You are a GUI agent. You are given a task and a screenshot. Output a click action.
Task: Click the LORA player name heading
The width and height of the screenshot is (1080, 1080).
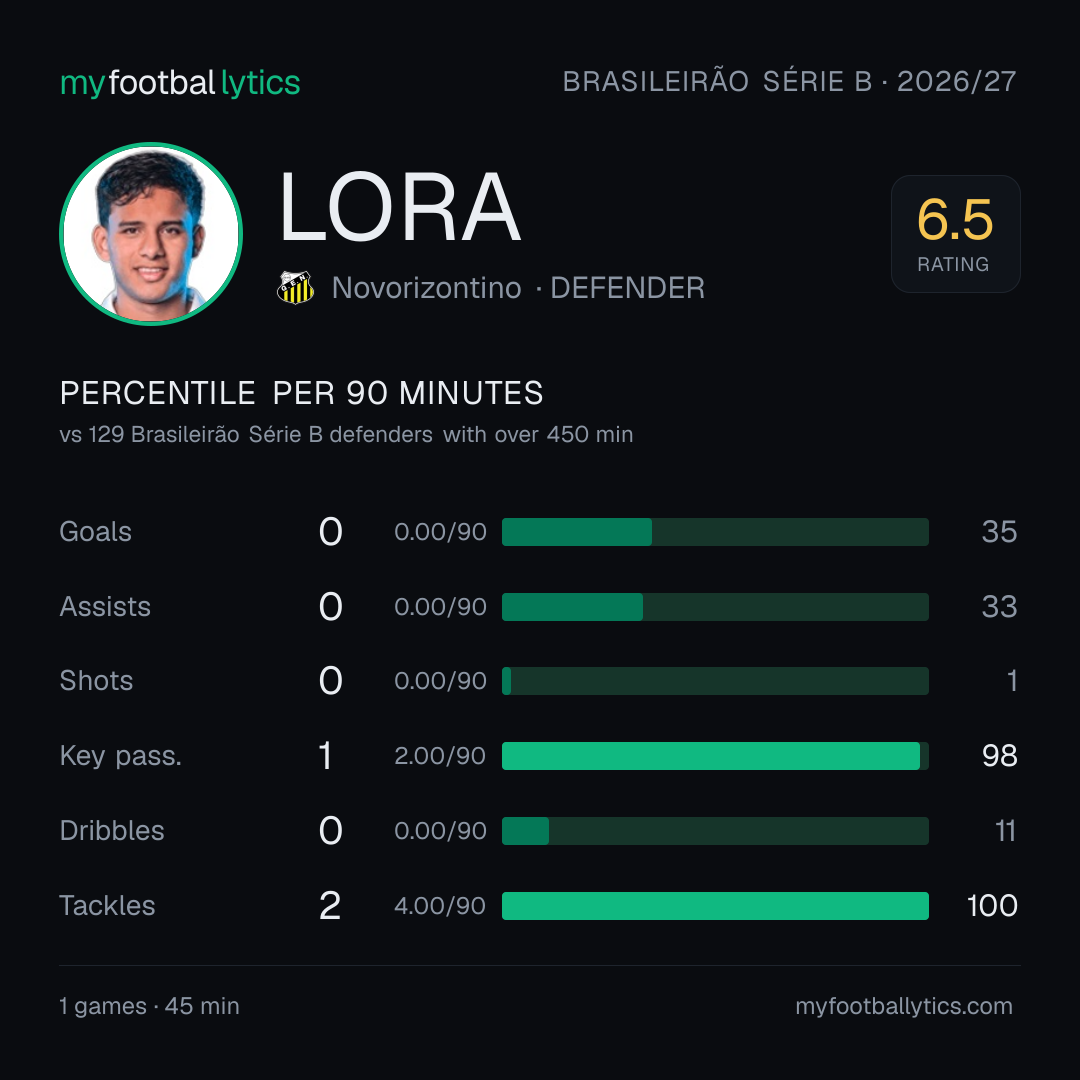coord(399,207)
